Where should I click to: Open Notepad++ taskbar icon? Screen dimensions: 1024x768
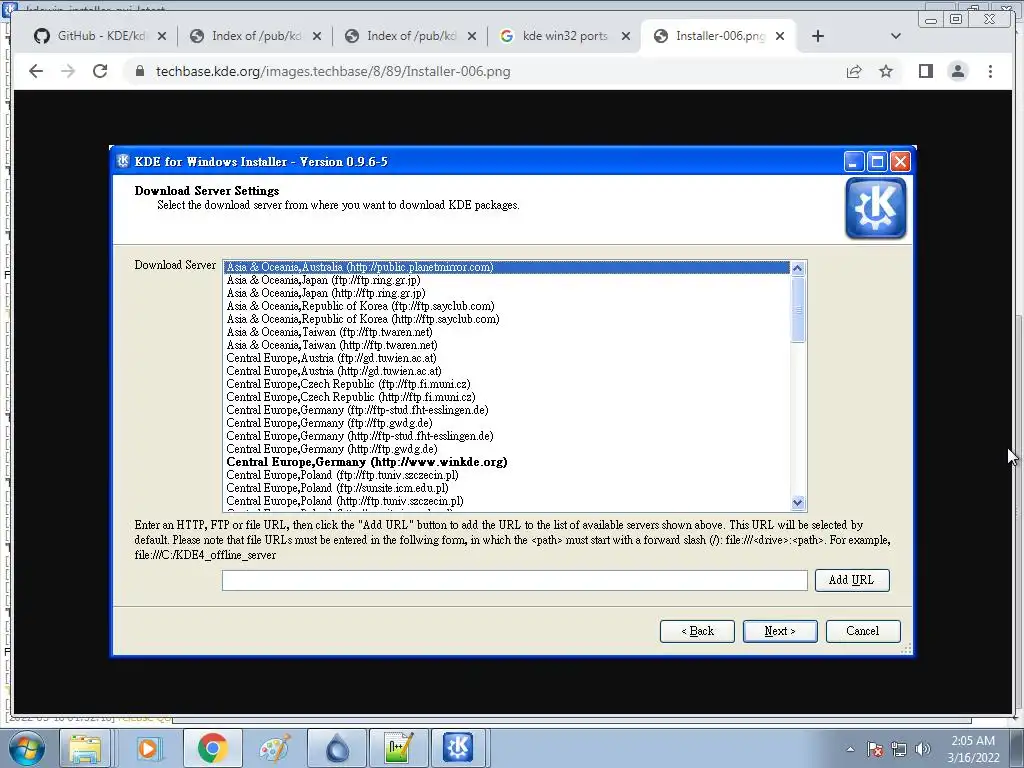point(399,748)
